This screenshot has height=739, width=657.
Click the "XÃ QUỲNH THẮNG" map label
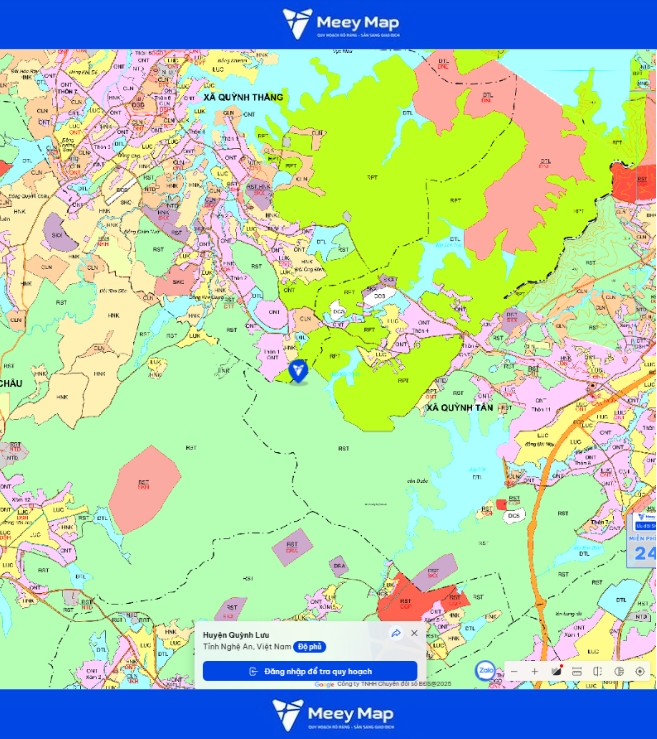point(243,97)
